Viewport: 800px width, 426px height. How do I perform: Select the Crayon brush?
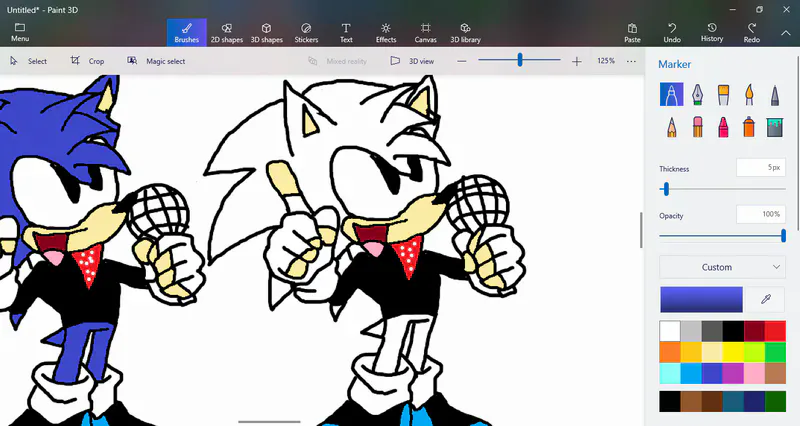[x=723, y=127]
